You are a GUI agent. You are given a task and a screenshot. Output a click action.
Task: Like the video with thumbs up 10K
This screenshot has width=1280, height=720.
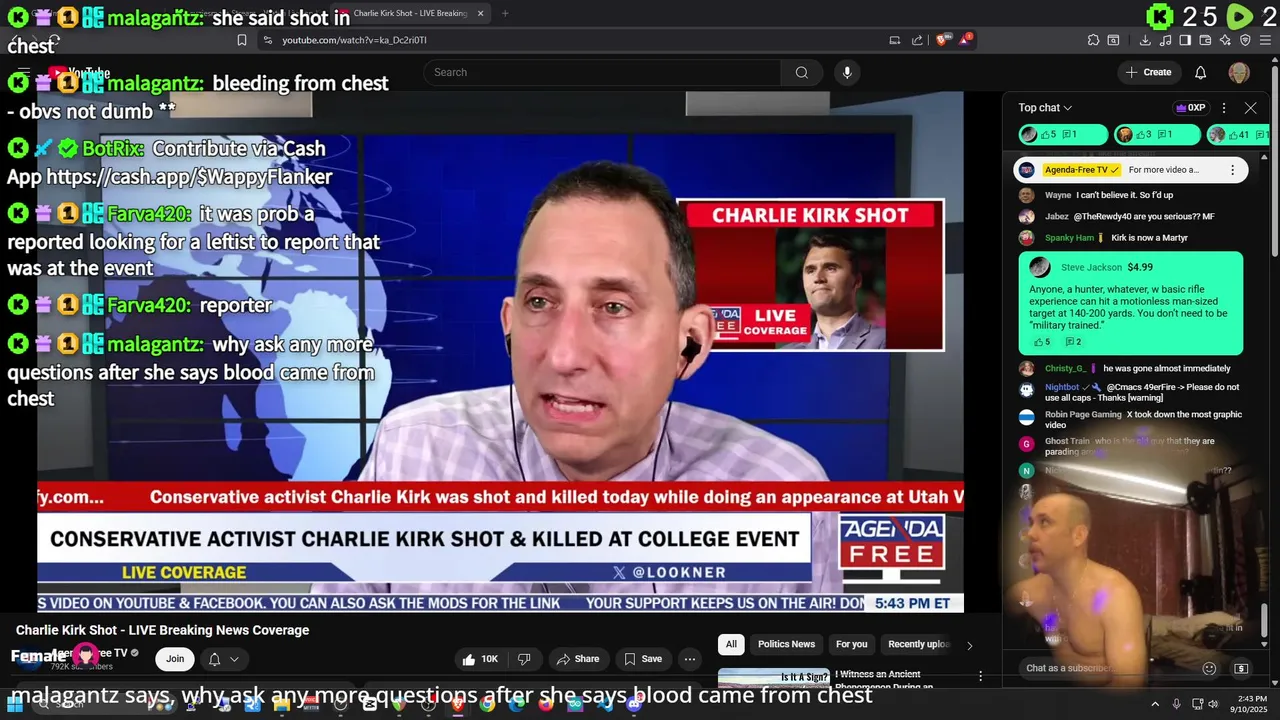(x=480, y=659)
